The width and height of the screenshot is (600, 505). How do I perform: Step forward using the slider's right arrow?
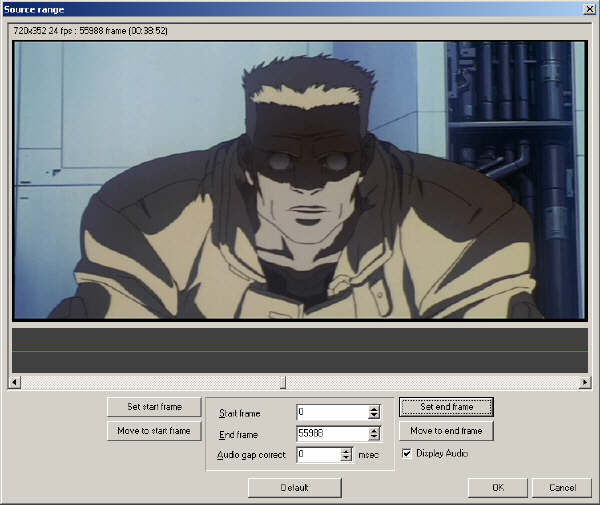click(x=585, y=382)
